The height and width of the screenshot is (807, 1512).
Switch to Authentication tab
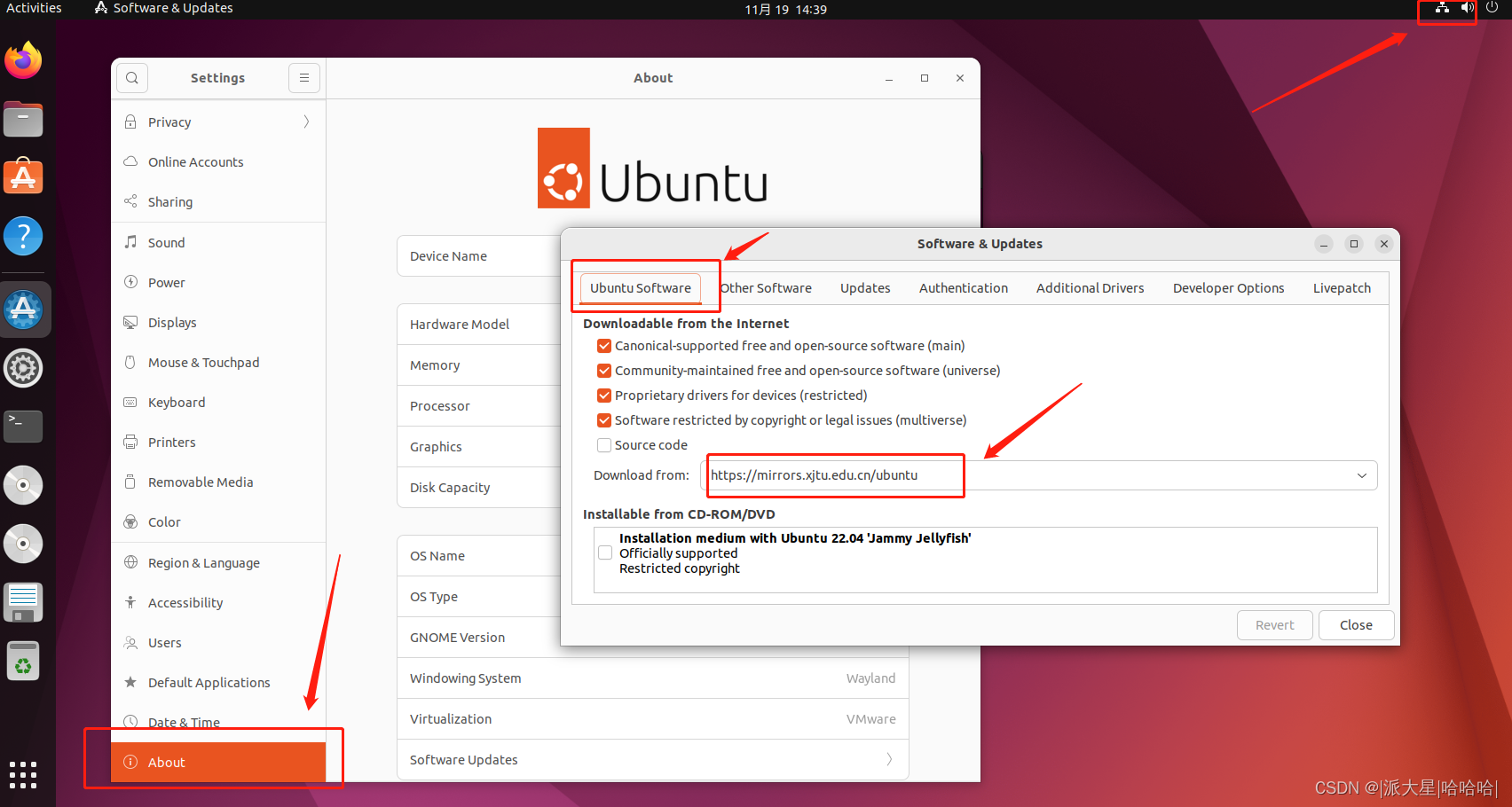(964, 288)
